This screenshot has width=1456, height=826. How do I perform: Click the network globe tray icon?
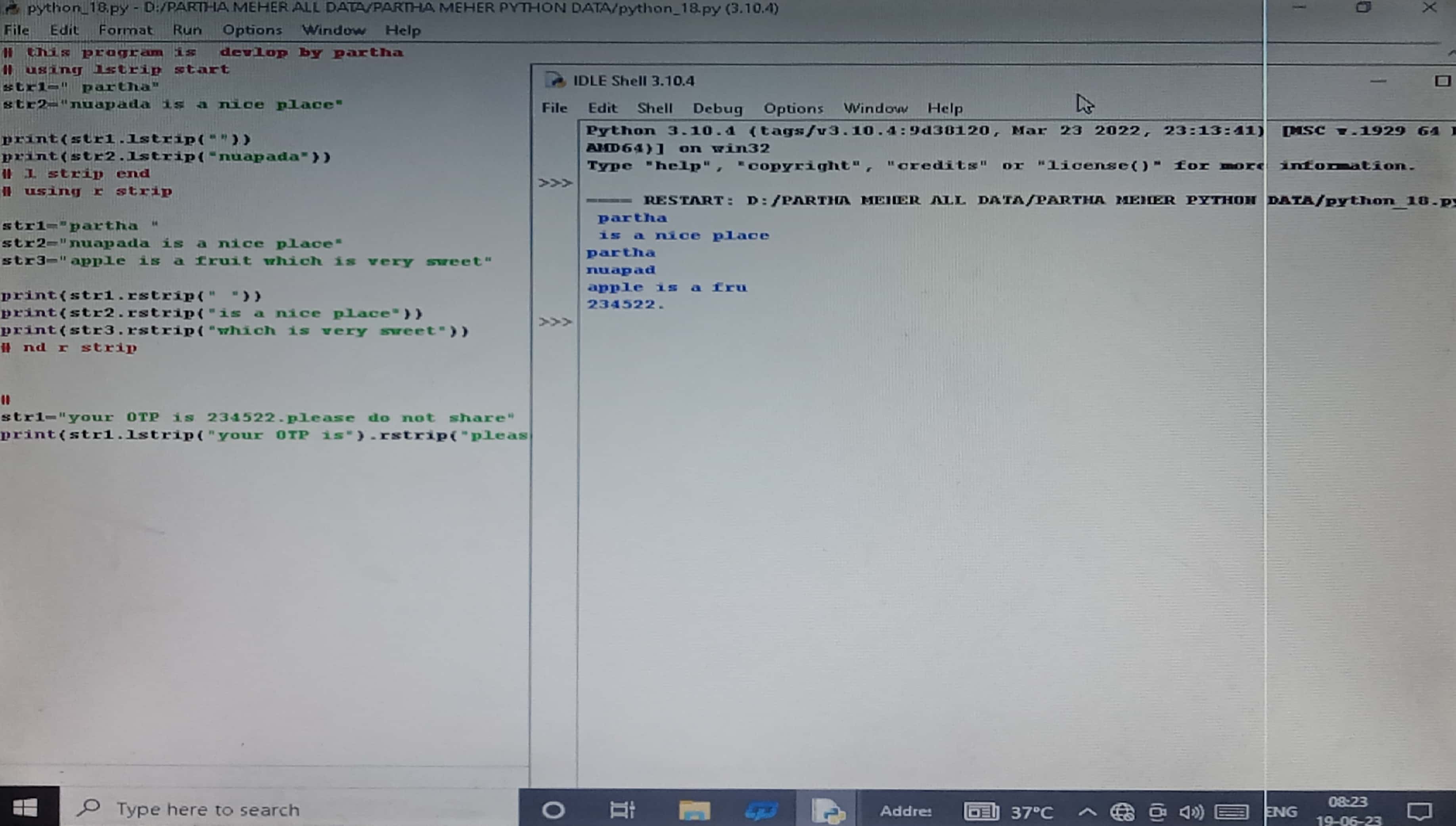(1122, 812)
